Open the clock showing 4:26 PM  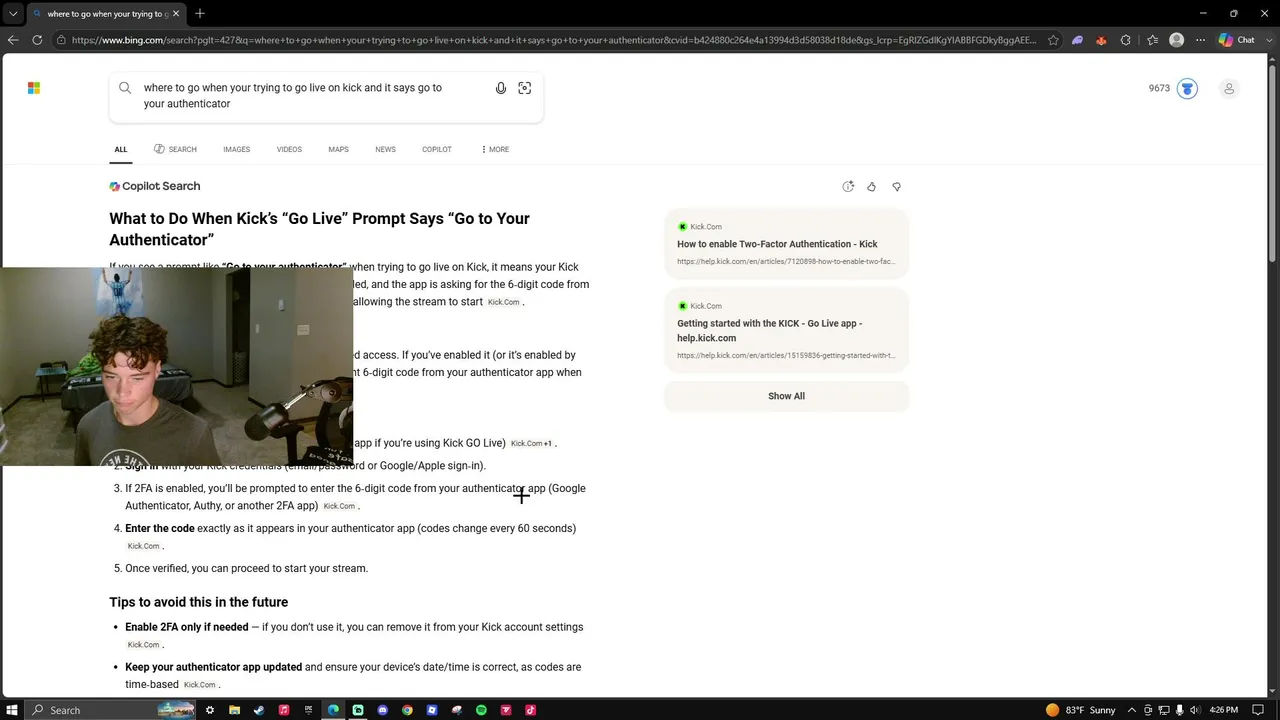point(1224,710)
